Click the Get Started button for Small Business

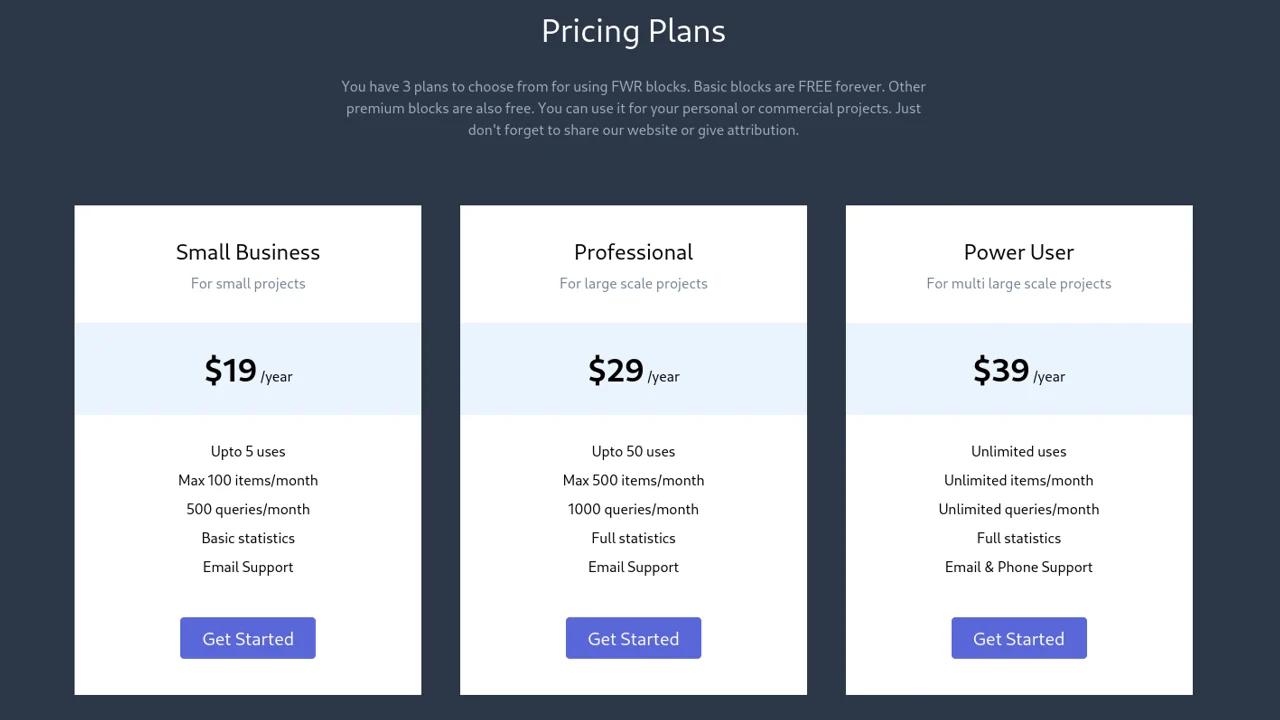pyautogui.click(x=248, y=638)
